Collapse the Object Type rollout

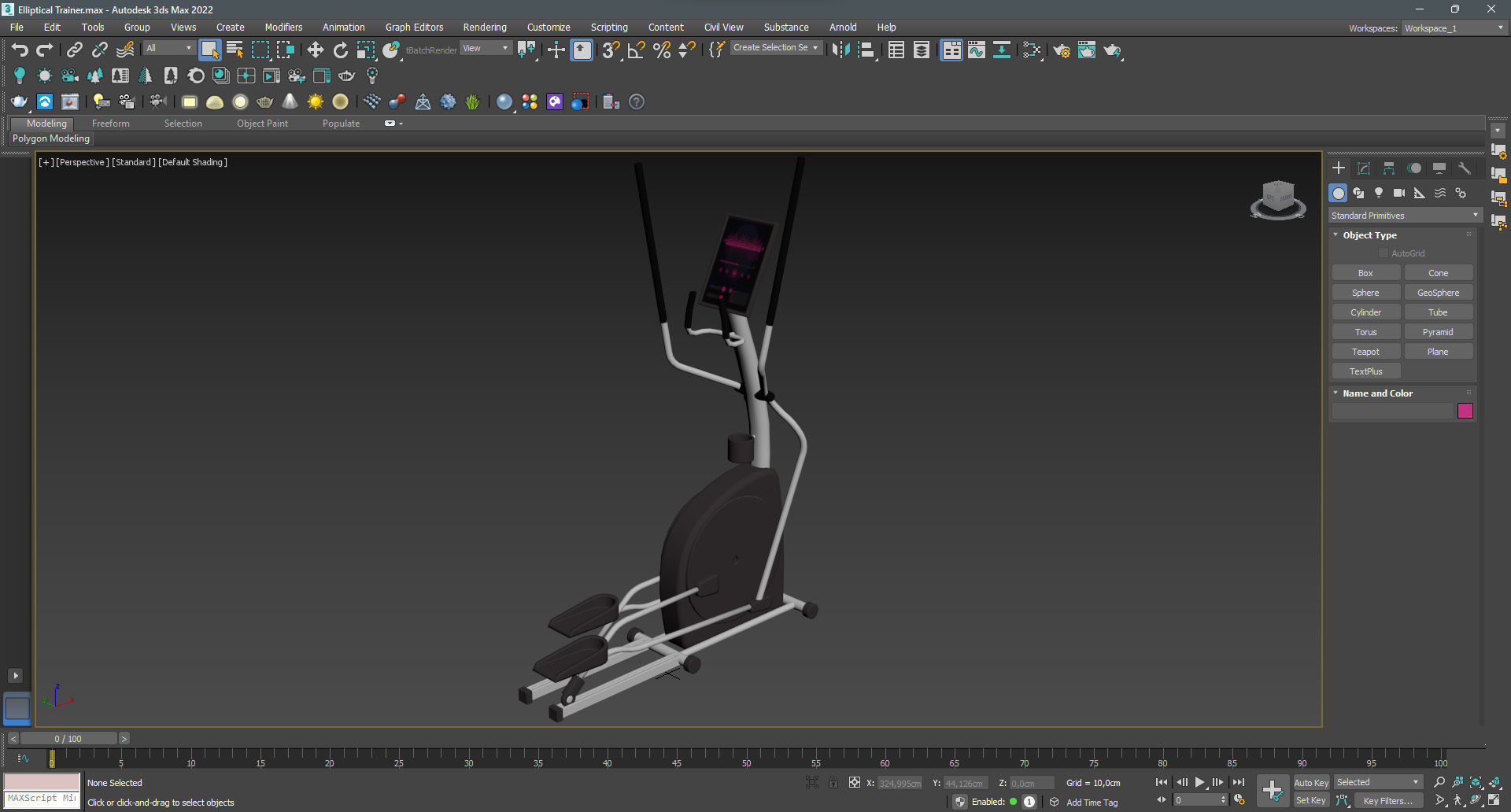(x=1369, y=235)
